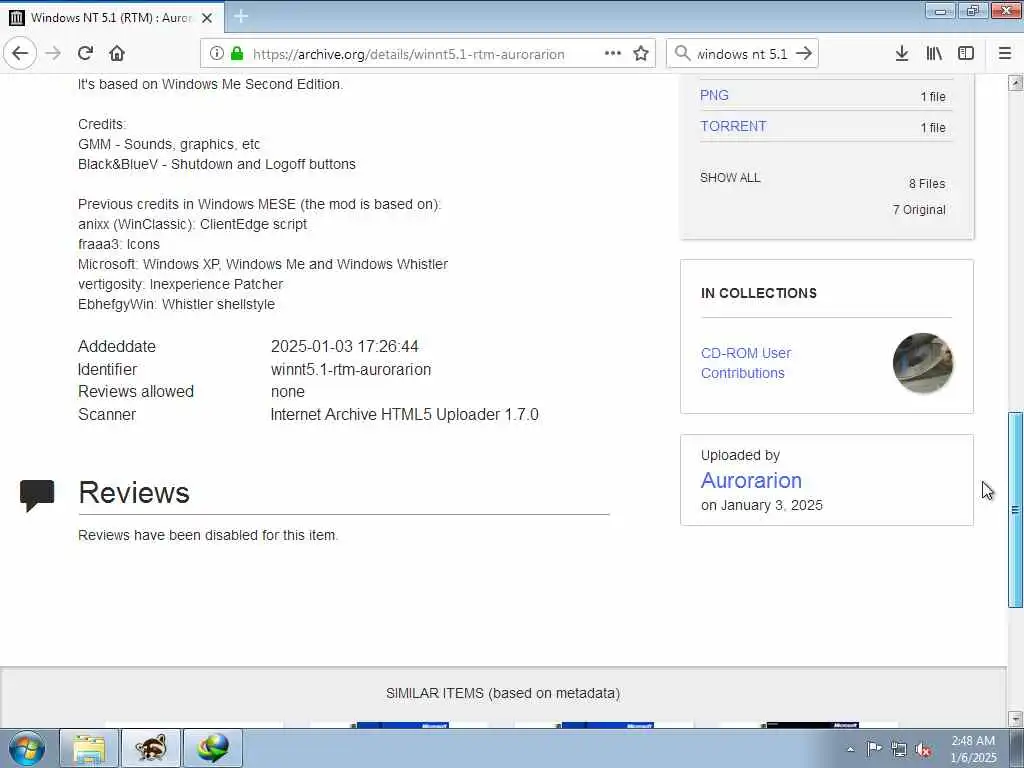Viewport: 1024px width, 768px height.
Task: Open uploader Aurorarion's profile
Action: [751, 481]
